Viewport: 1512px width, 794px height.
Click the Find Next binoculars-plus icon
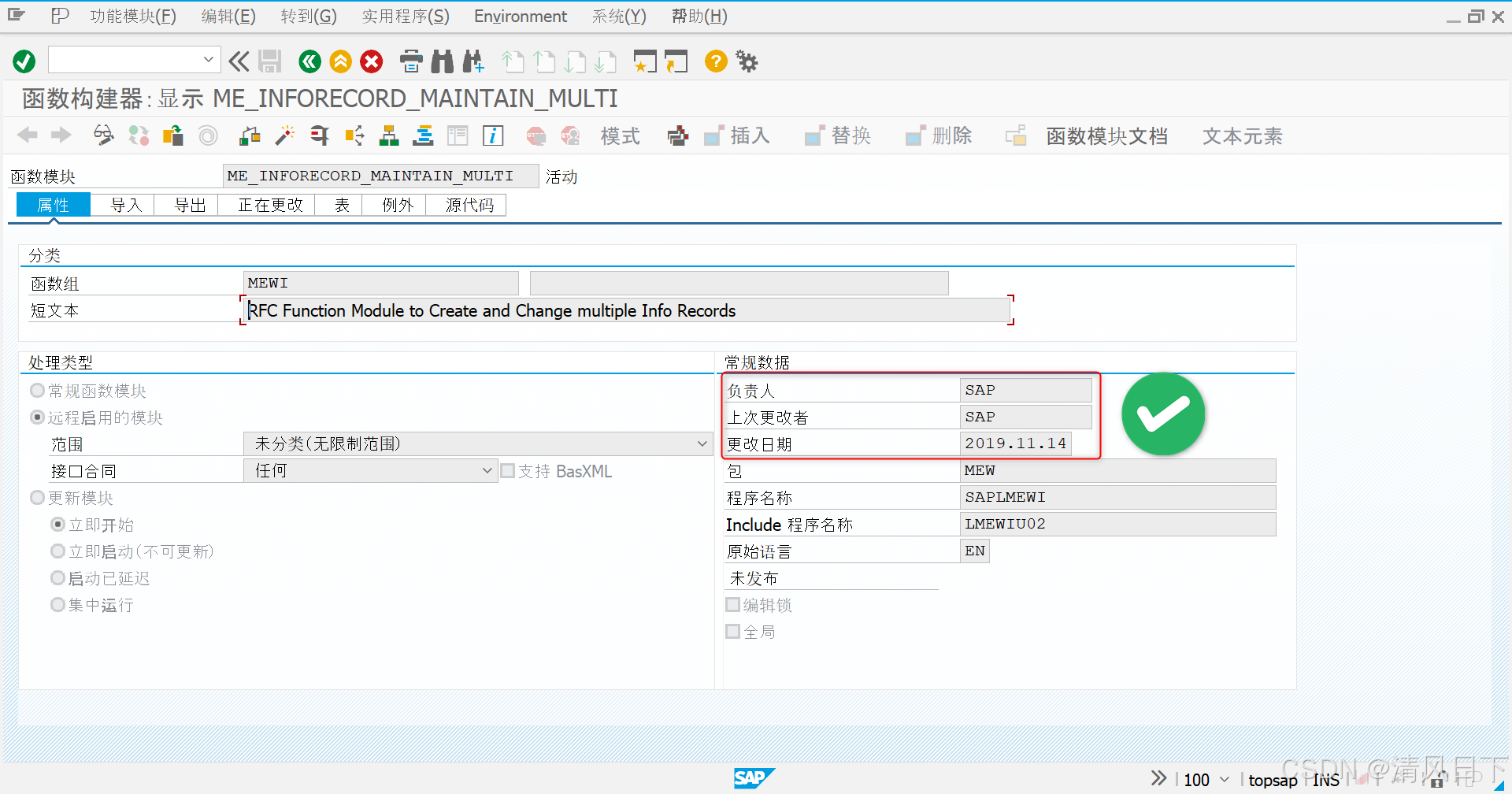473,61
